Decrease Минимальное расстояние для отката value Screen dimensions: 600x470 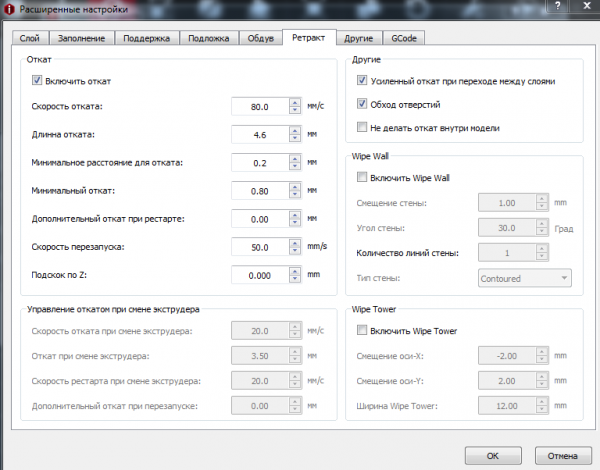coord(295,167)
